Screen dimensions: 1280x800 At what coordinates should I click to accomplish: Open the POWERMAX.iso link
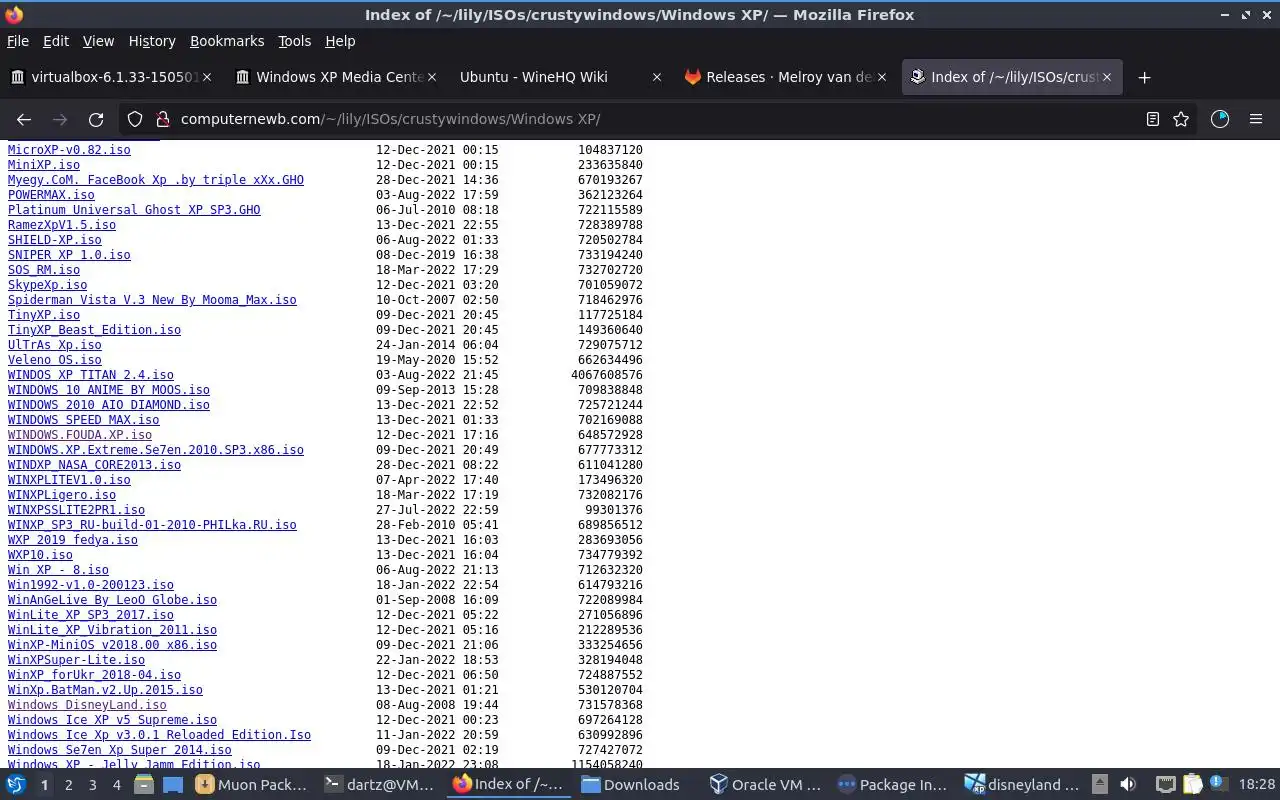pos(51,195)
